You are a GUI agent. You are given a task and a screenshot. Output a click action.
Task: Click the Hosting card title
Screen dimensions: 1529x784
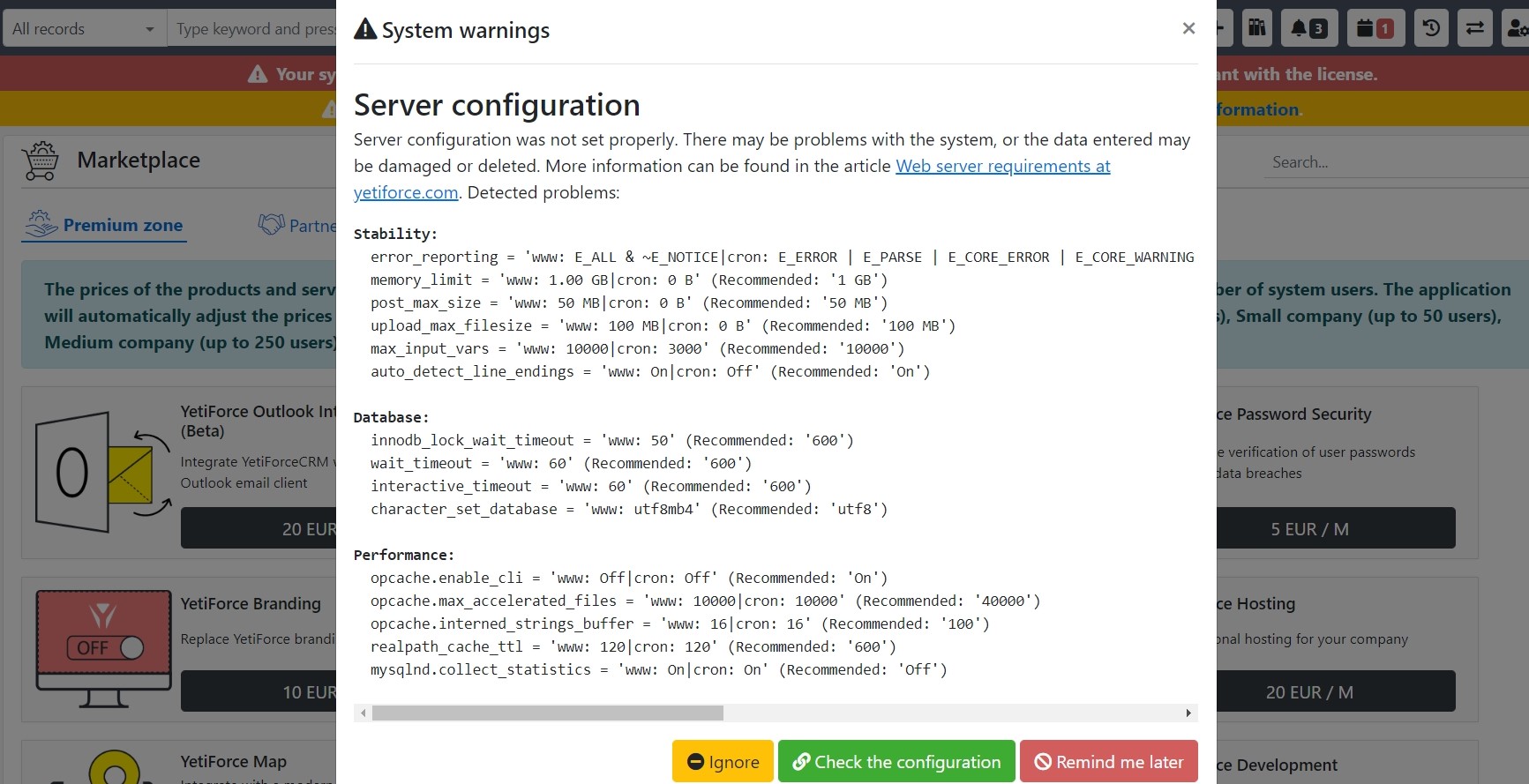pyautogui.click(x=1256, y=603)
